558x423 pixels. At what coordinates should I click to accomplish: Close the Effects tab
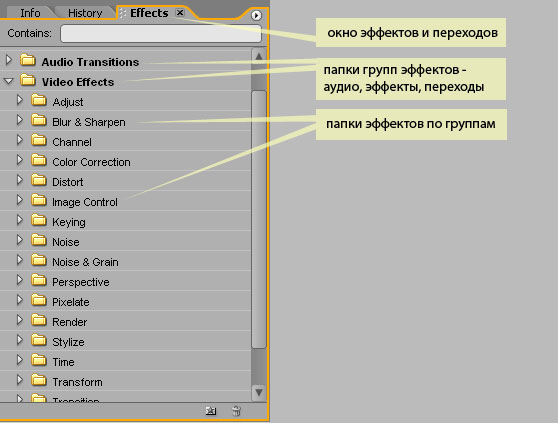pyautogui.click(x=180, y=13)
